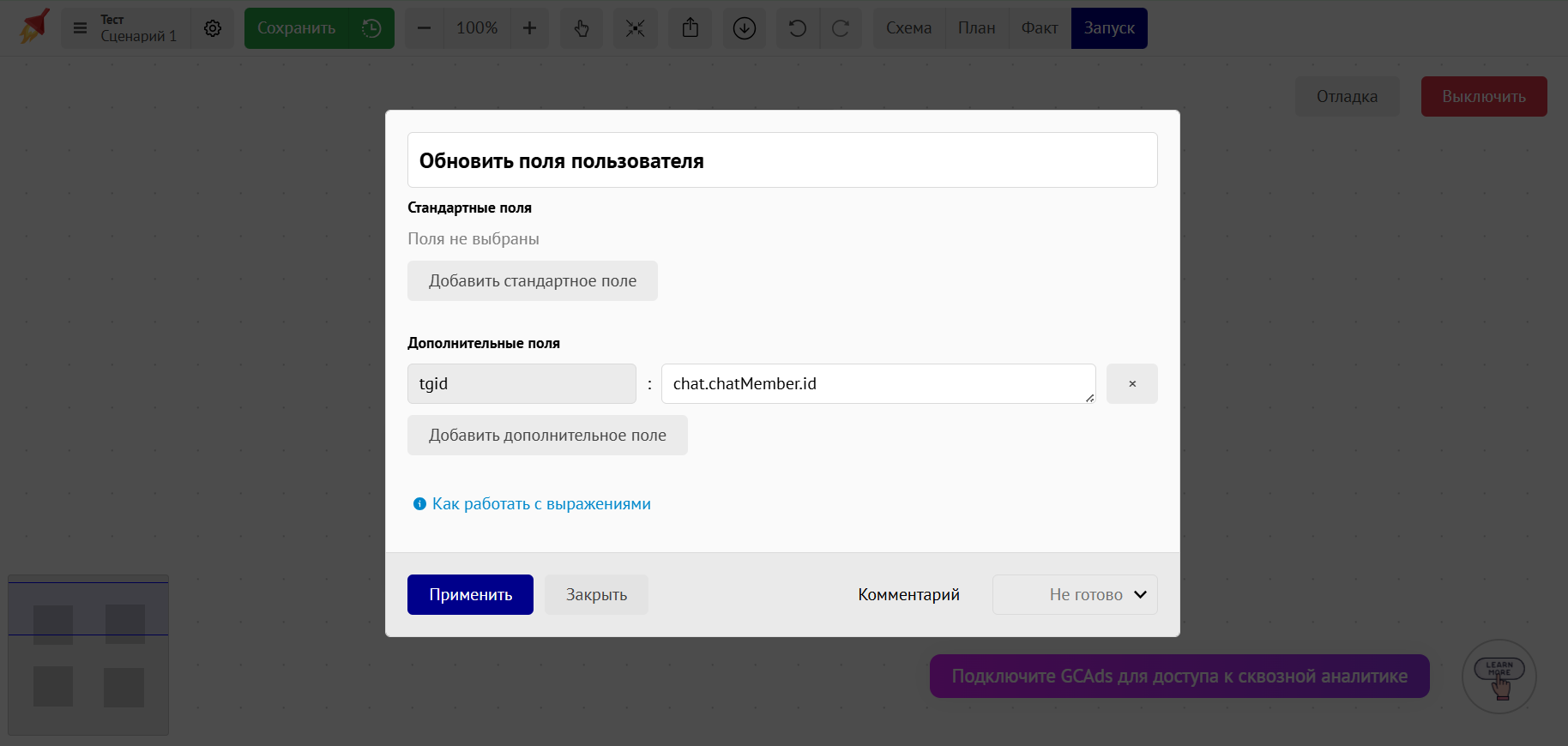Open 'Как работать с выражениями' link

pos(540,504)
